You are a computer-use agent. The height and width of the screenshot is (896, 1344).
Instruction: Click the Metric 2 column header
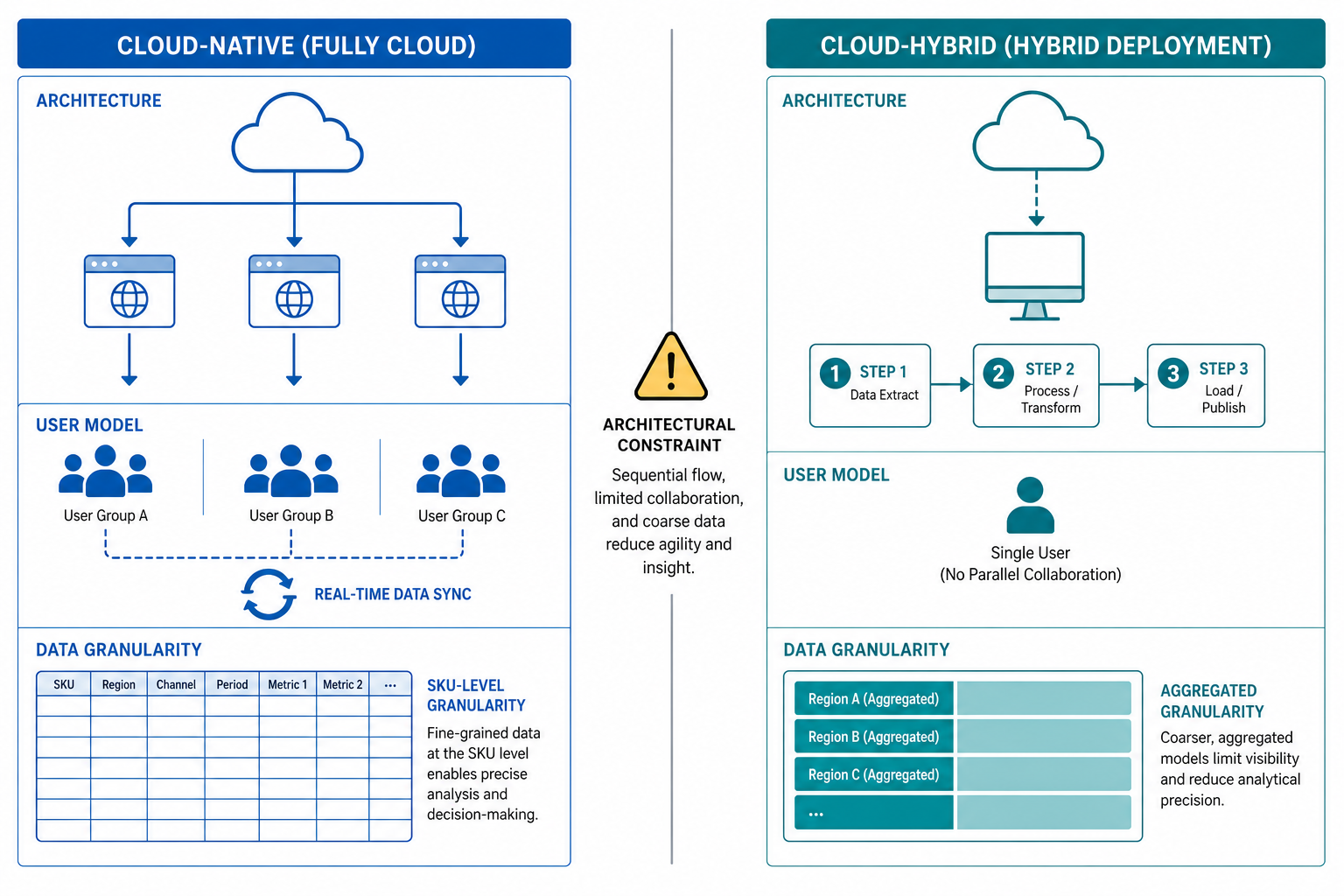click(343, 684)
